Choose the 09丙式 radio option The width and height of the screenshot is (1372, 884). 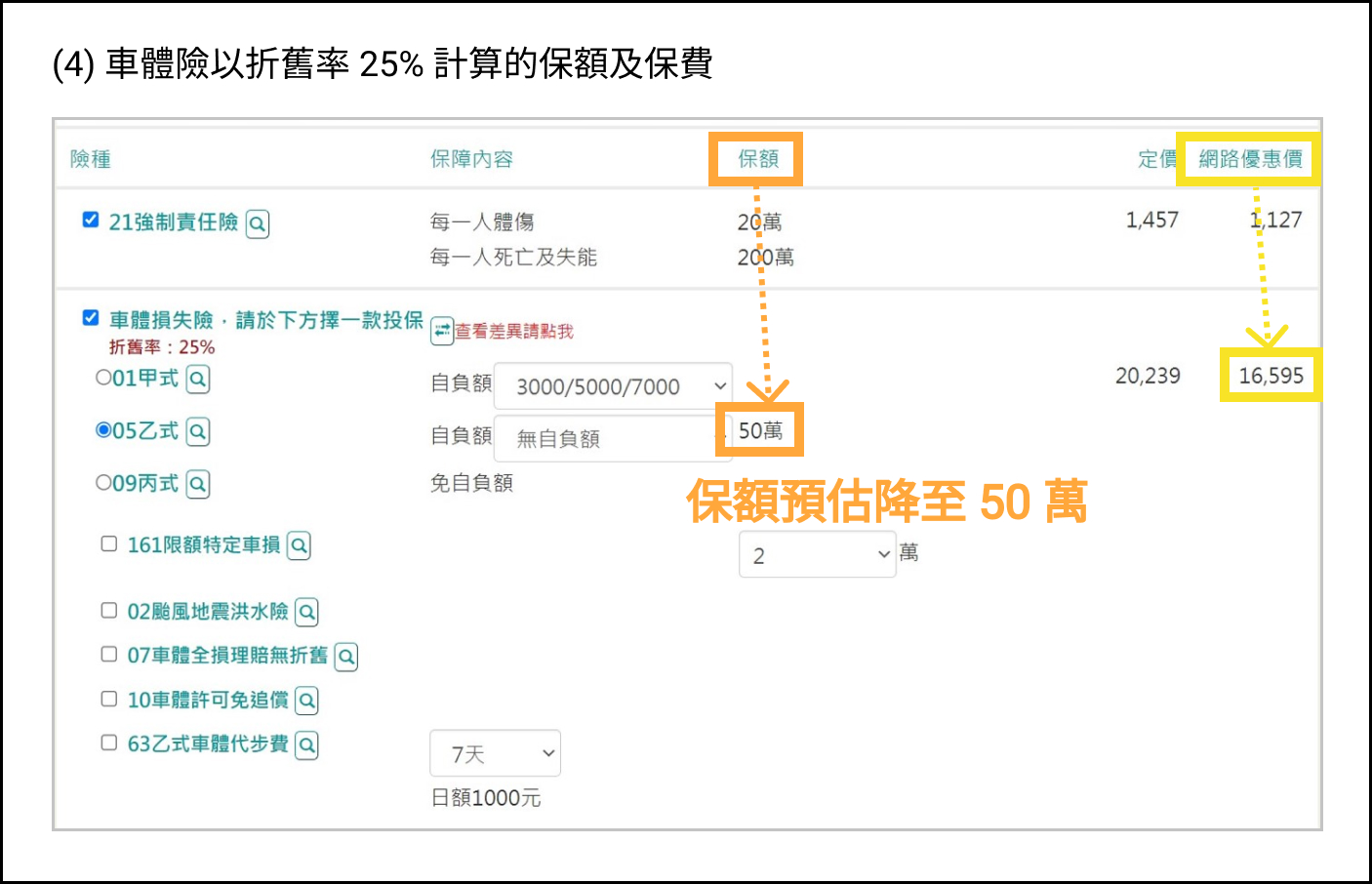pyautogui.click(x=103, y=482)
